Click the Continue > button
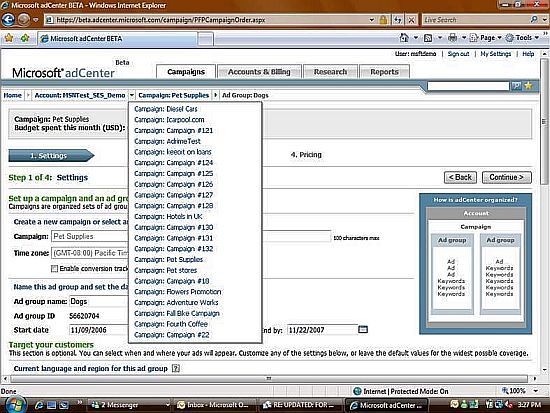 tap(507, 177)
